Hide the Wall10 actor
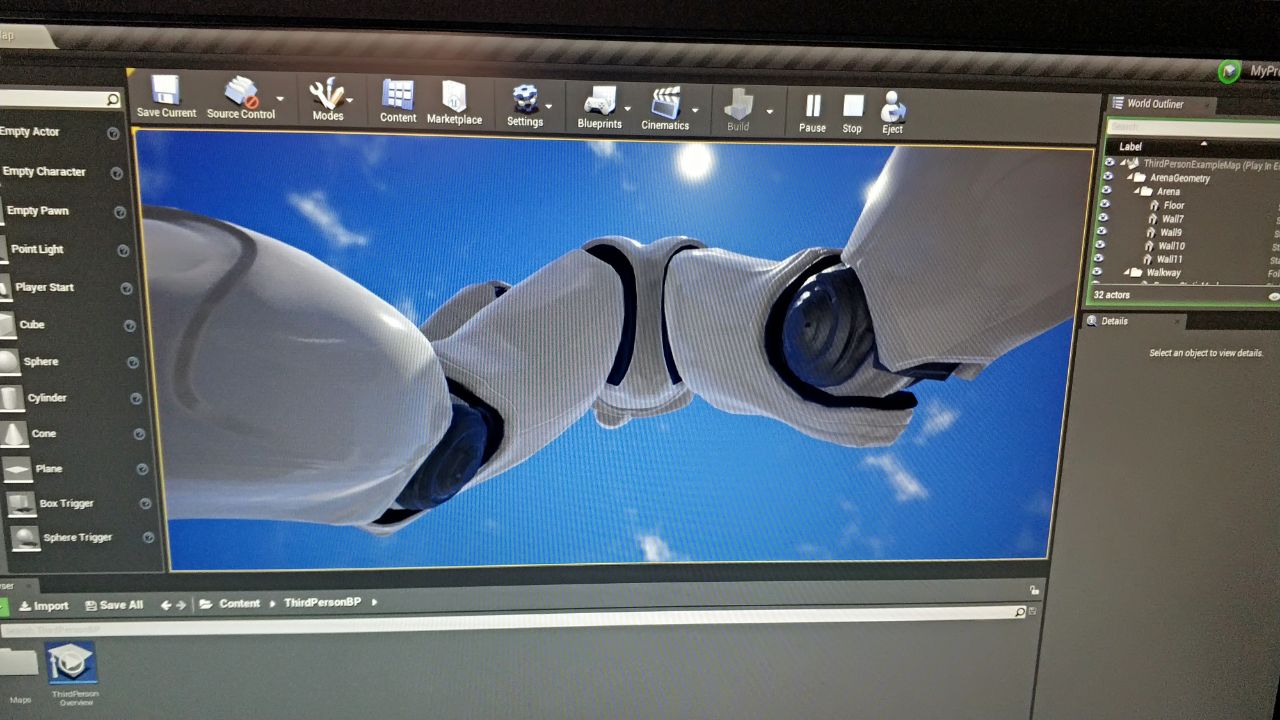The image size is (1280, 720). [1100, 244]
